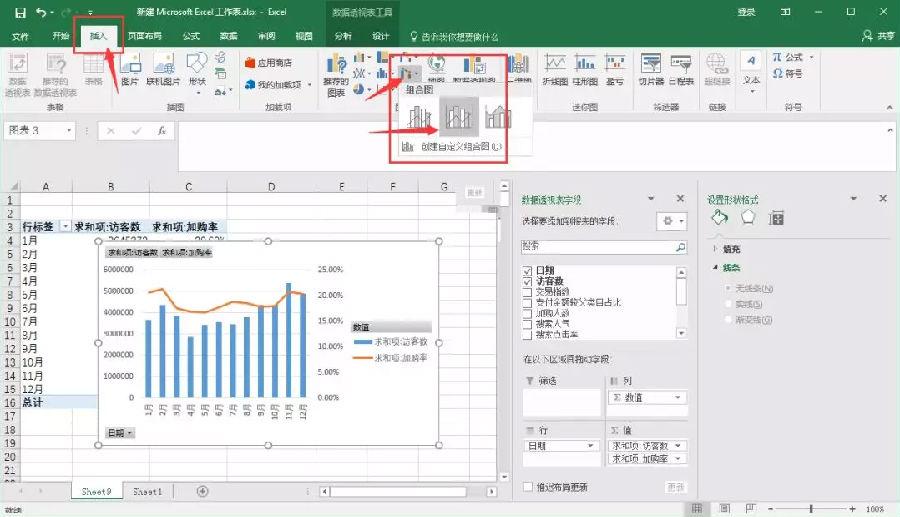Insert a Line sparkline
The image size is (900, 517).
pos(555,69)
